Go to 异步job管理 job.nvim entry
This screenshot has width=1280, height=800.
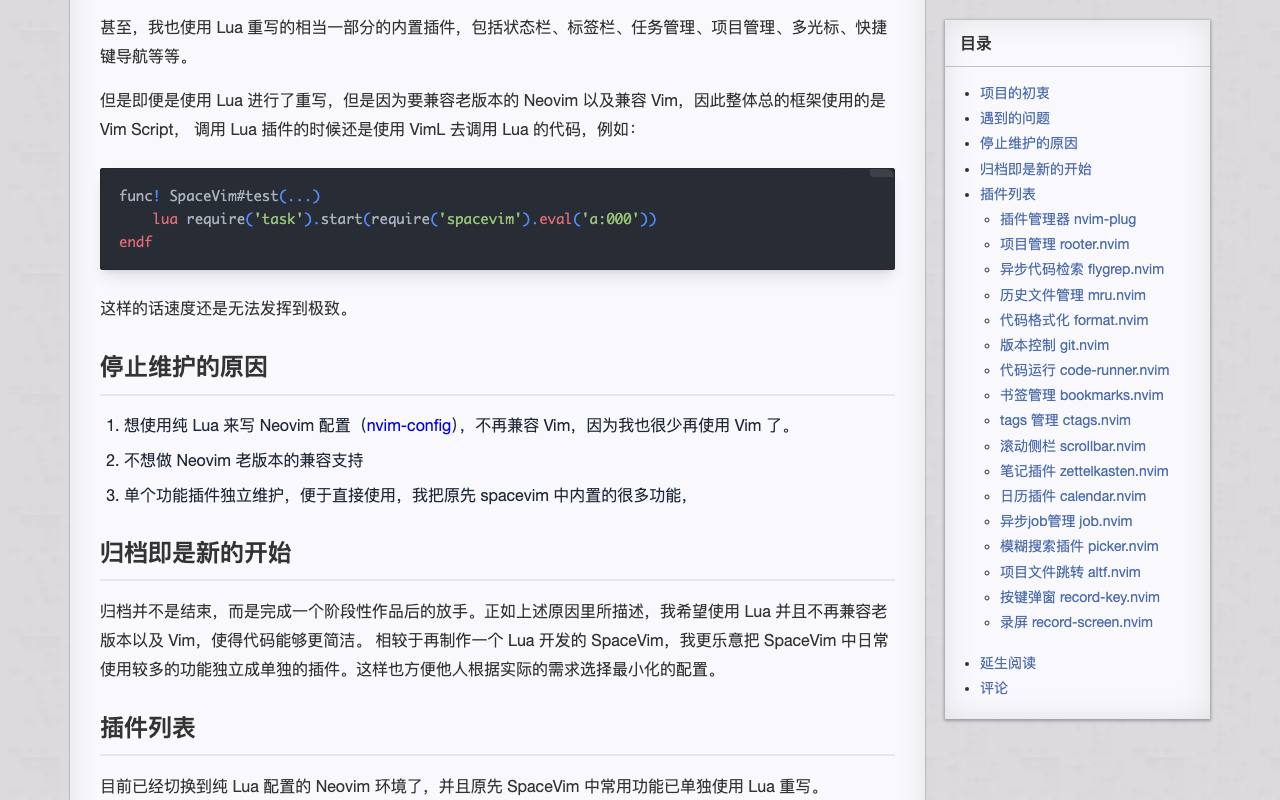[x=1067, y=521]
